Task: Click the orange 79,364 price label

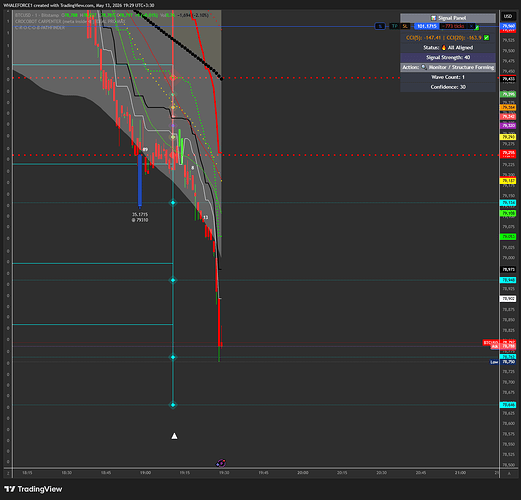Action: [508, 107]
